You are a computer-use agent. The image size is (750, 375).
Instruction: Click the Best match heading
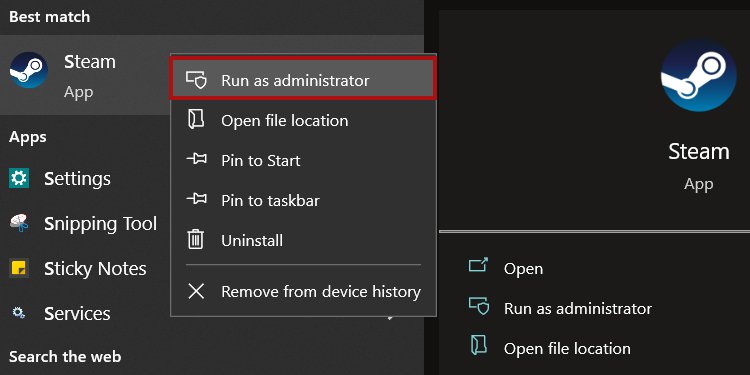pos(49,17)
